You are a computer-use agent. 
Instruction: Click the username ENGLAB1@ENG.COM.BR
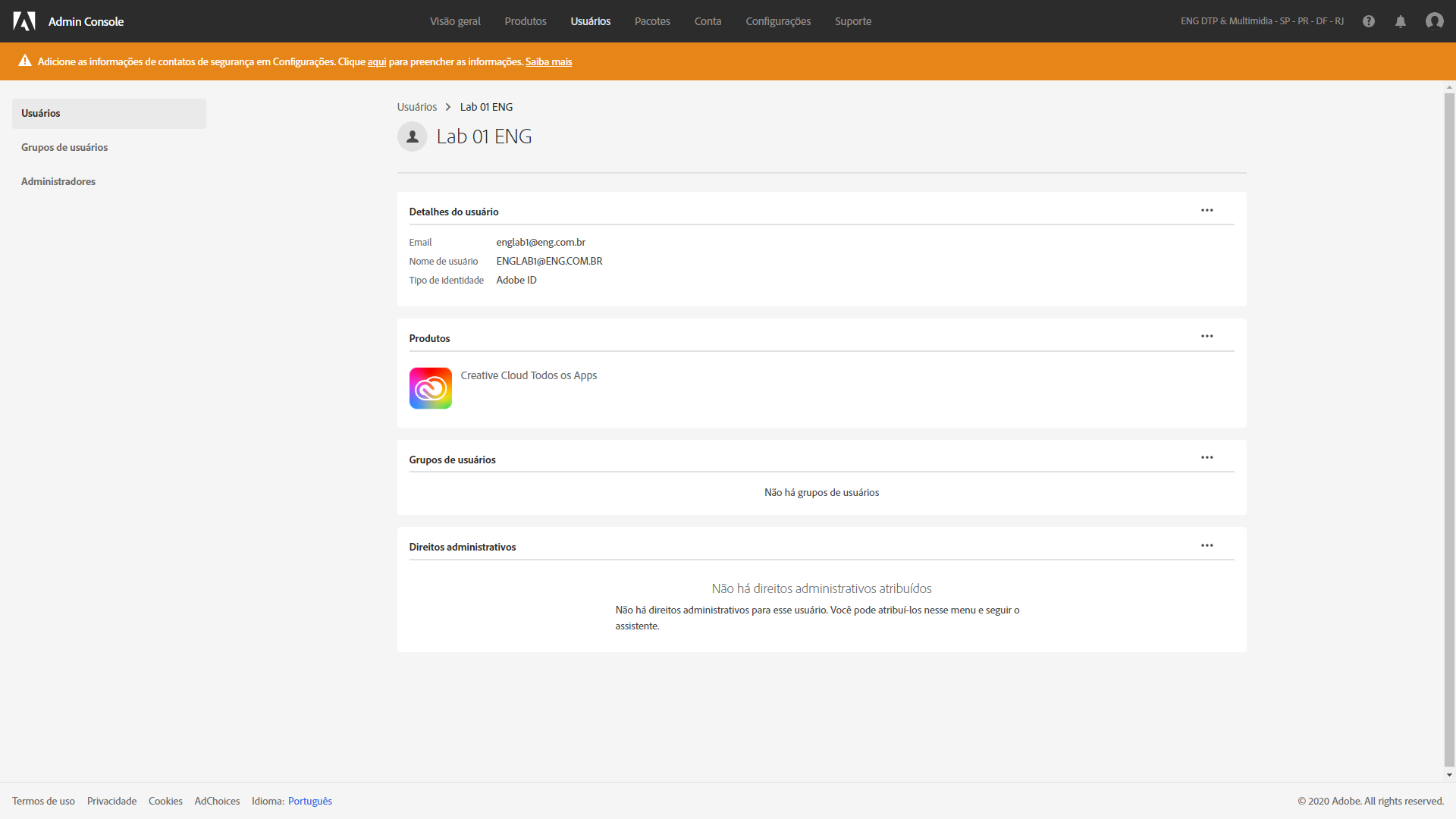[549, 262]
